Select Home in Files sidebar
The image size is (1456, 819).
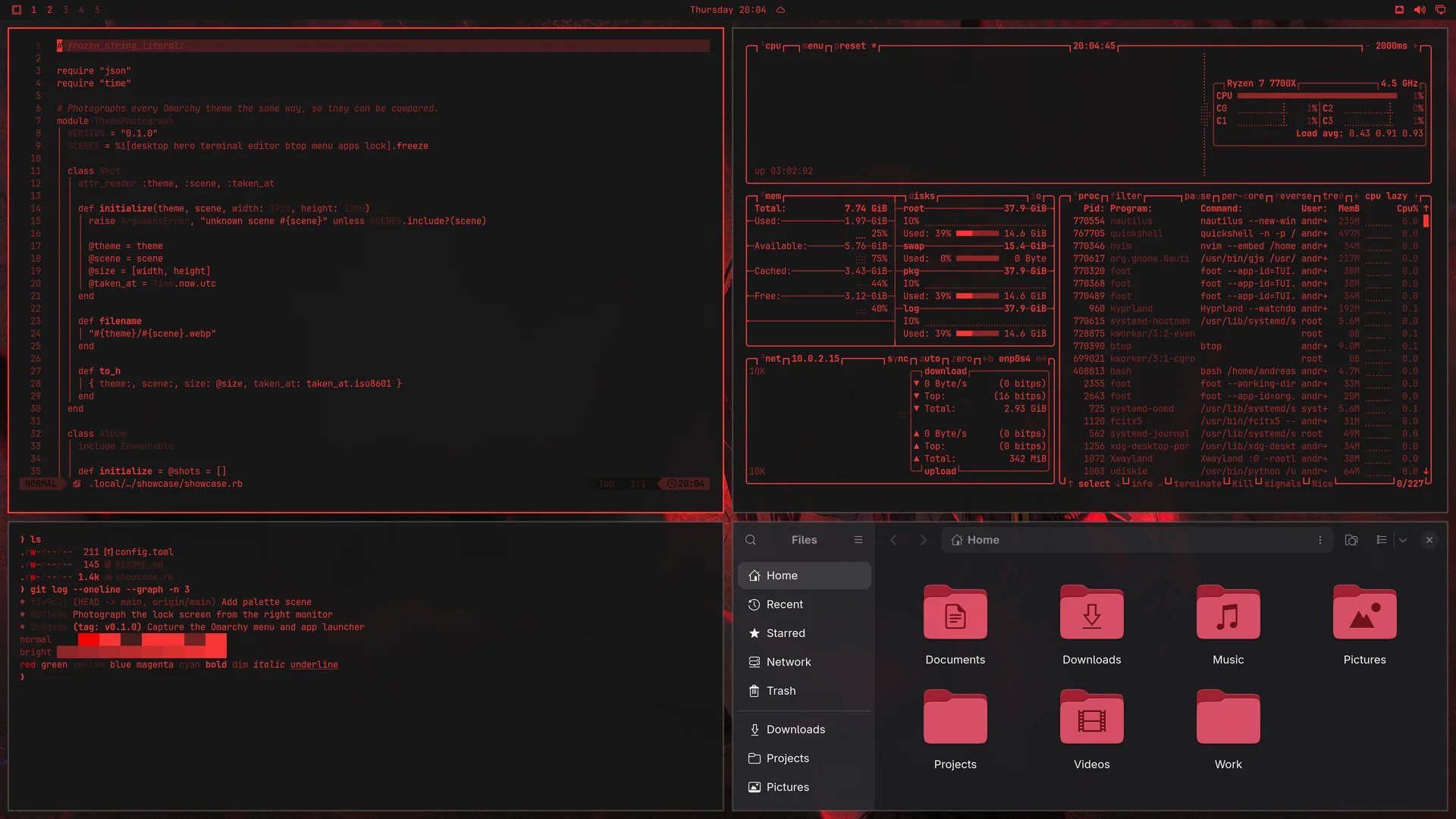[804, 576]
